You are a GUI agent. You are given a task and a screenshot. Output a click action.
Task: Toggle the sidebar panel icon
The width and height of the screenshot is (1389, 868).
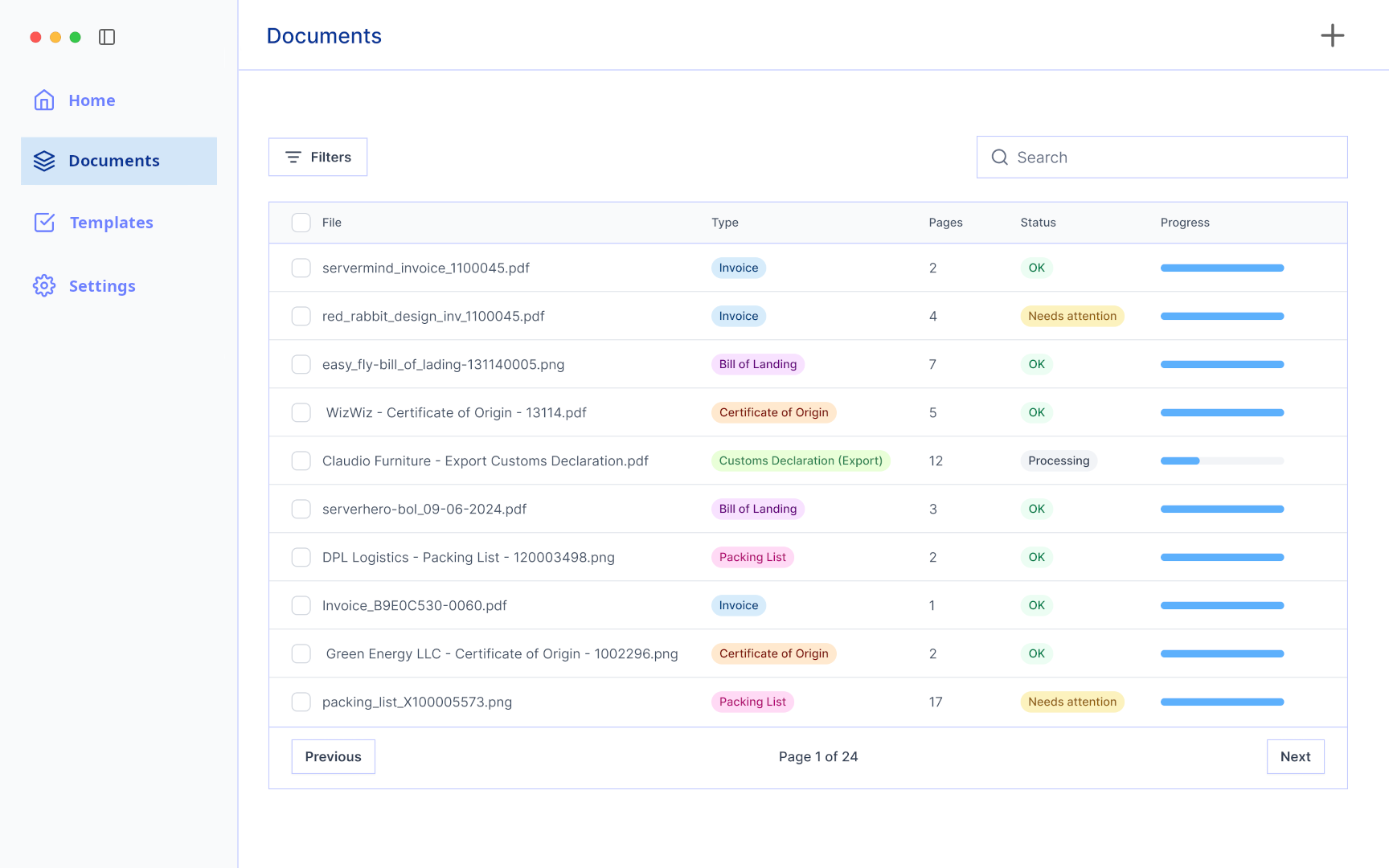click(107, 37)
